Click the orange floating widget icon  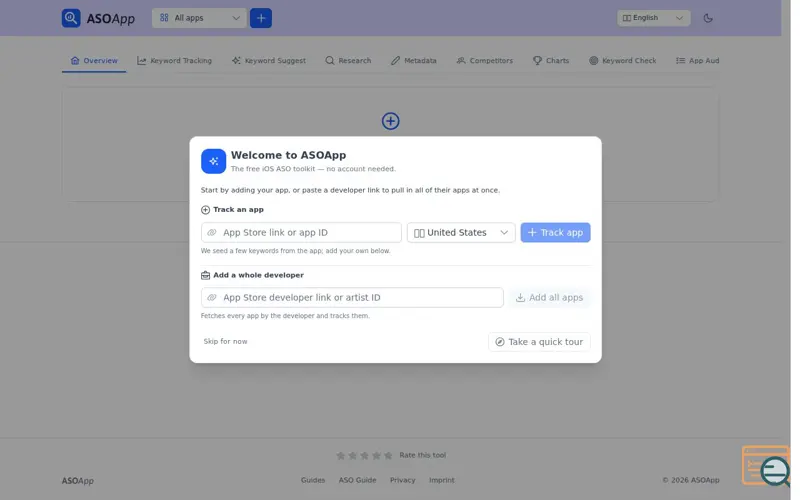pyautogui.click(x=766, y=466)
